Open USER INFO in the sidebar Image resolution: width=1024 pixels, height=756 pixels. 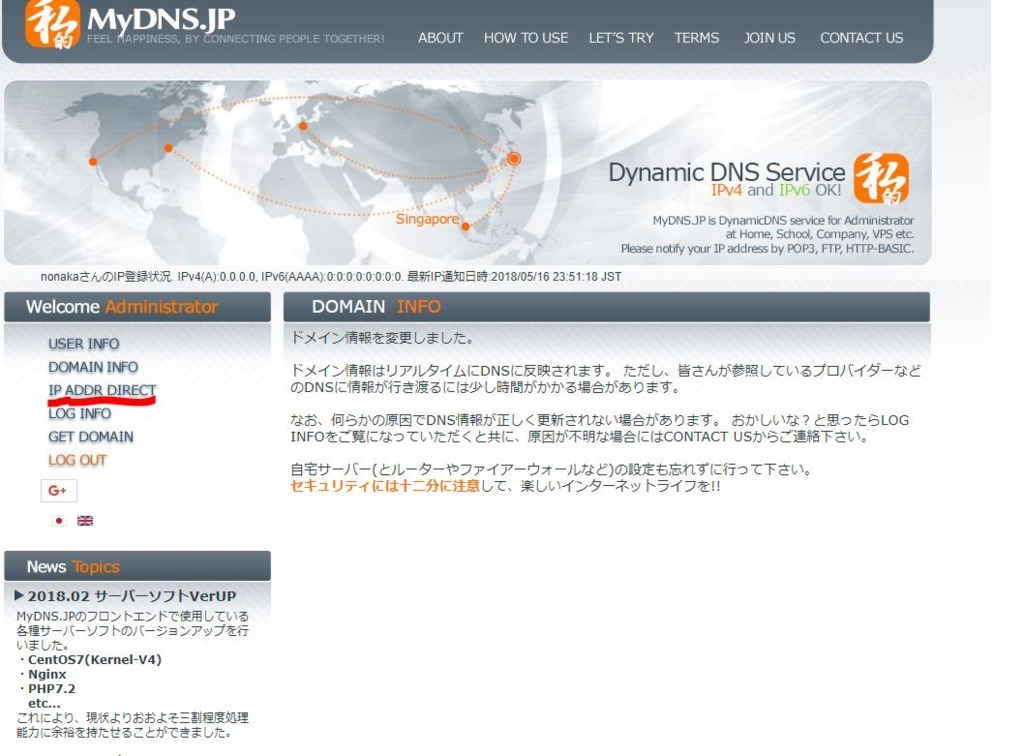coord(84,343)
